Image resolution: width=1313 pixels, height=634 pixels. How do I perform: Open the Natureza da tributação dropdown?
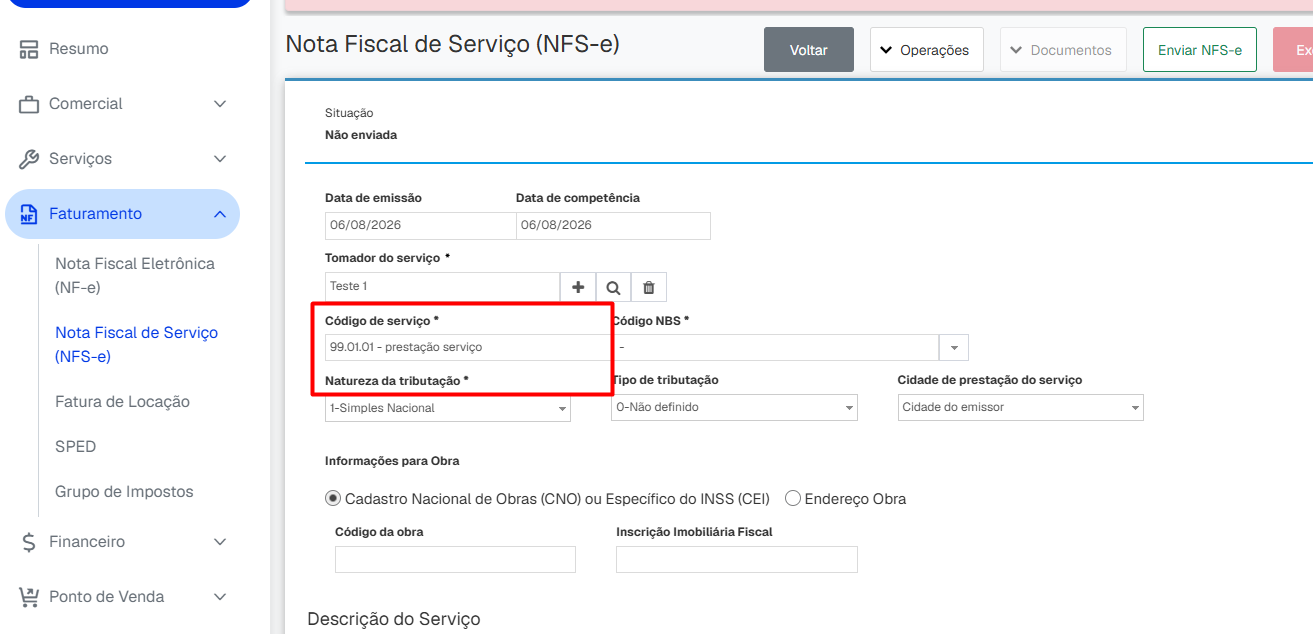click(448, 408)
